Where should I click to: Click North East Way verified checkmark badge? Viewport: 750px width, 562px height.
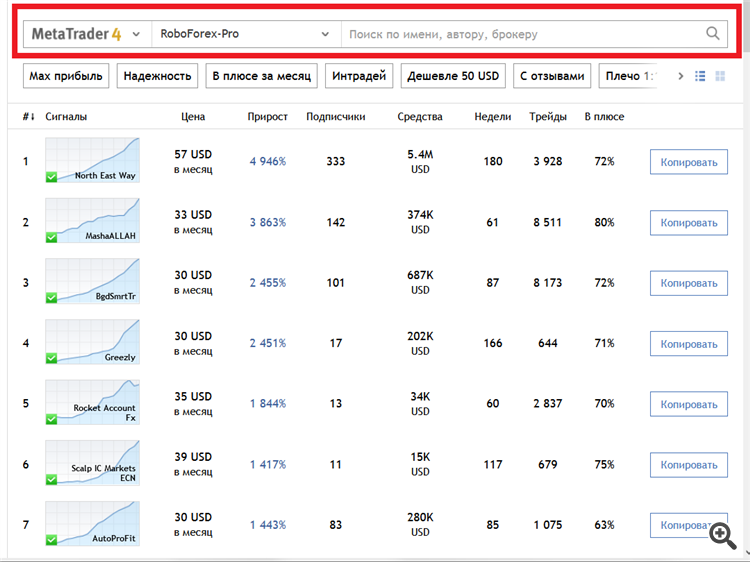click(x=52, y=177)
